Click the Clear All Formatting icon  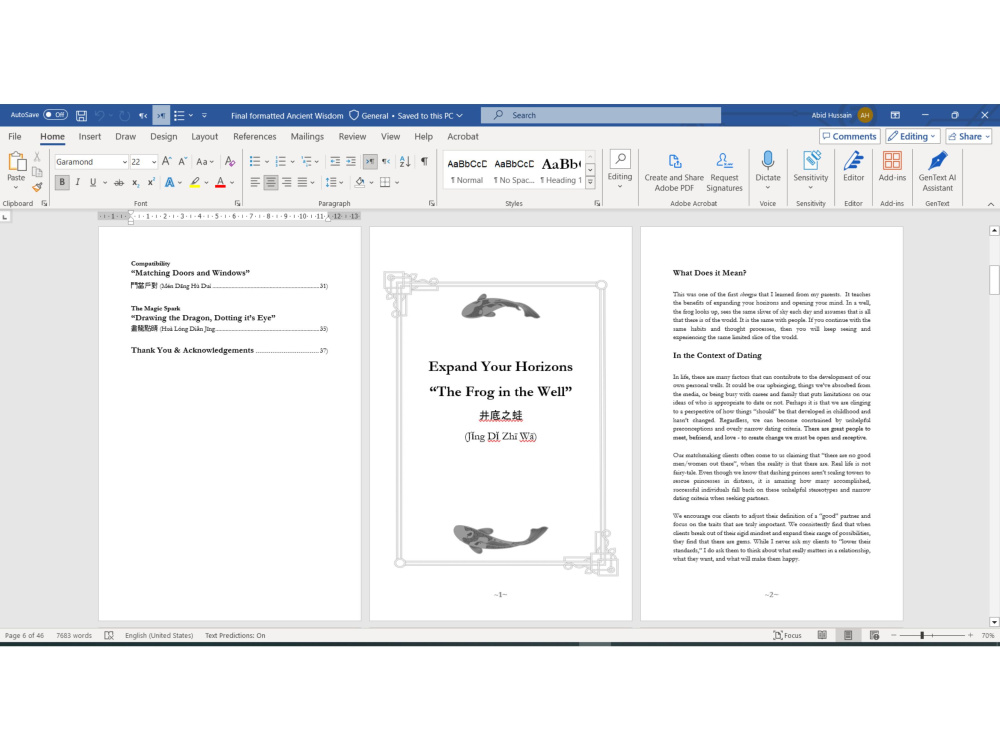230,161
